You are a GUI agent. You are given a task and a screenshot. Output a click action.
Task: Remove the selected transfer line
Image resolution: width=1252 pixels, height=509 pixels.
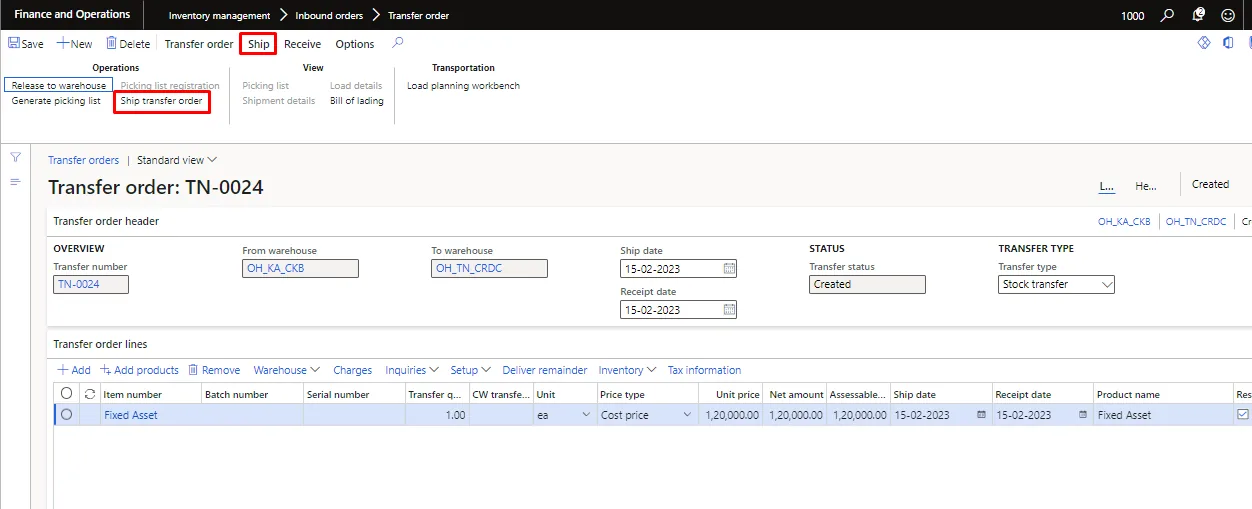click(214, 370)
